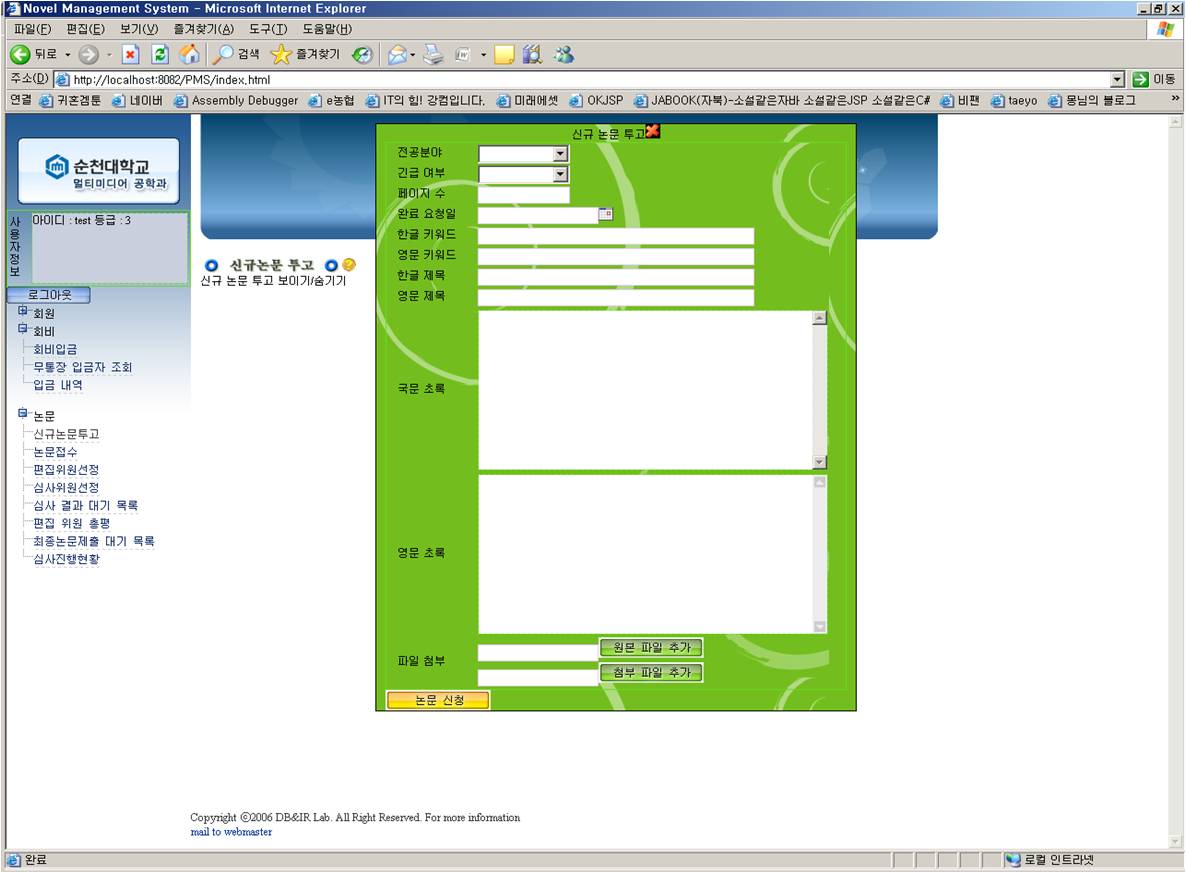Open the 긴급 여부 dropdown
Screen dimensions: 1186x873
(x=561, y=173)
